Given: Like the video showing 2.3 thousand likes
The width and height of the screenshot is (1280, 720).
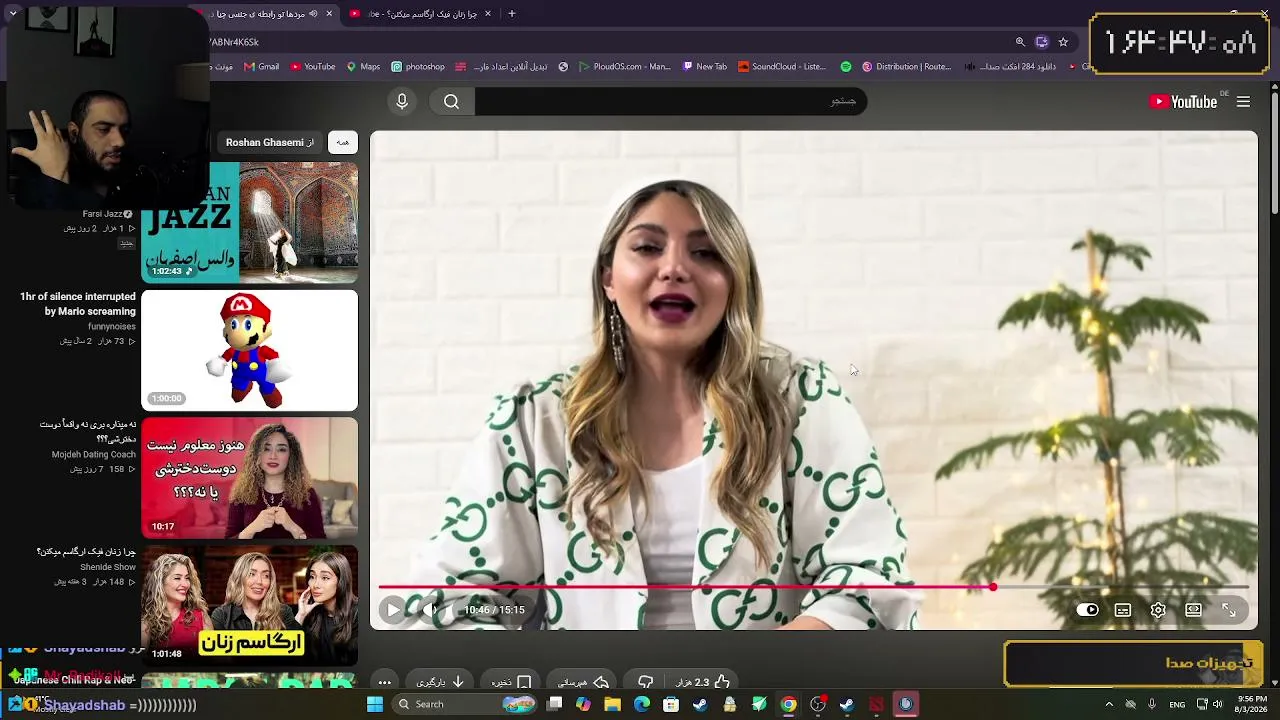Looking at the screenshot, I should click(x=703, y=682).
